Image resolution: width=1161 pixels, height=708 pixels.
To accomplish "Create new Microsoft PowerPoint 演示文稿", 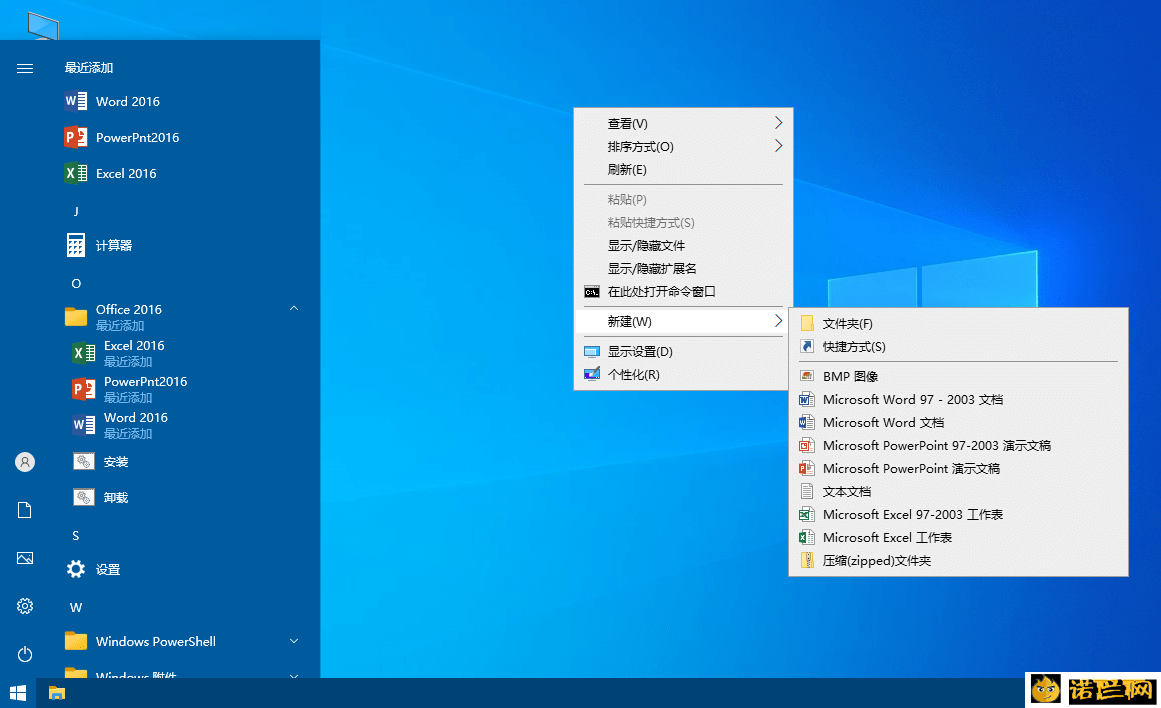I will (958, 468).
